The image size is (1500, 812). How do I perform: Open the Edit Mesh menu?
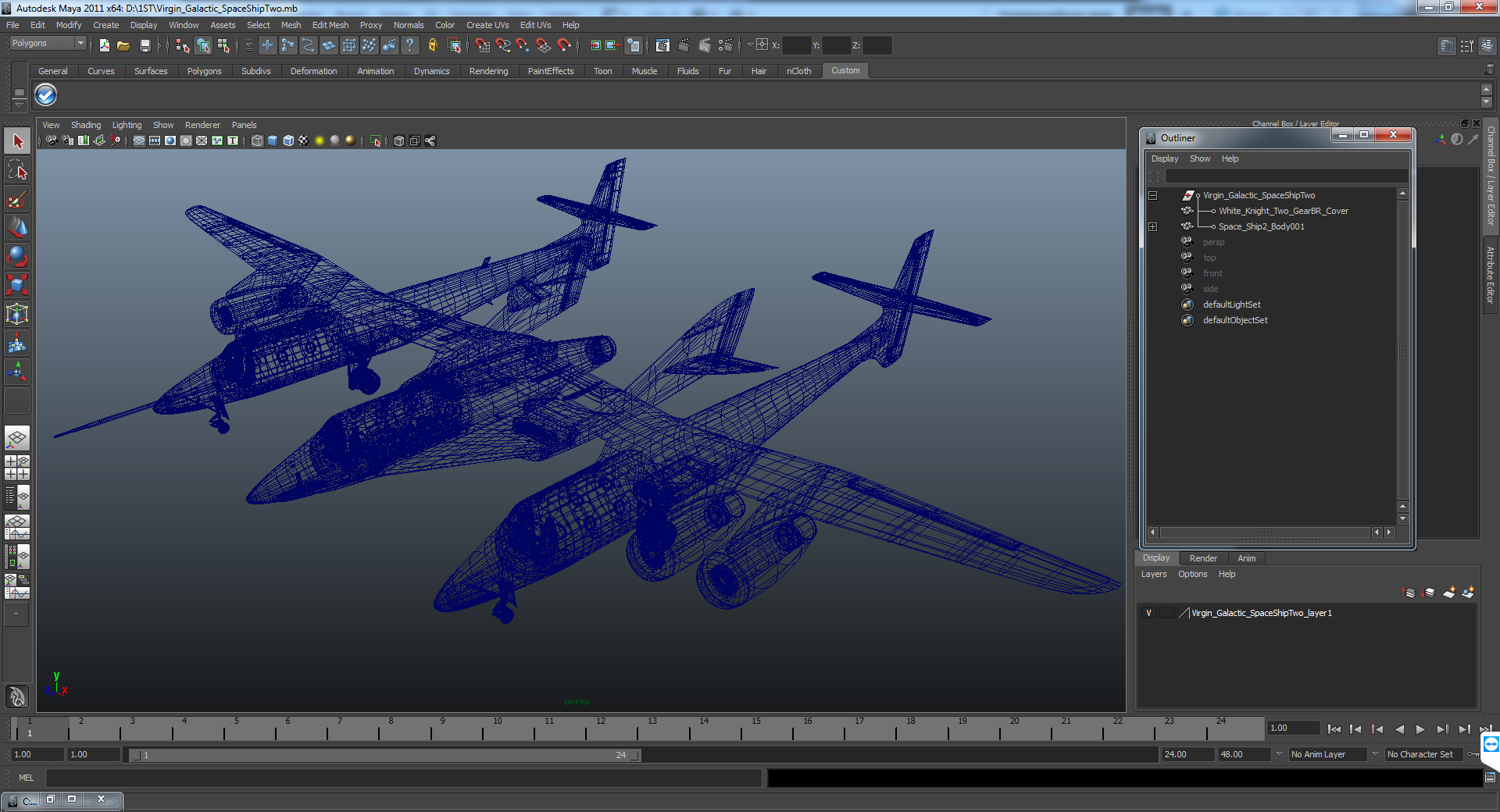pos(330,25)
